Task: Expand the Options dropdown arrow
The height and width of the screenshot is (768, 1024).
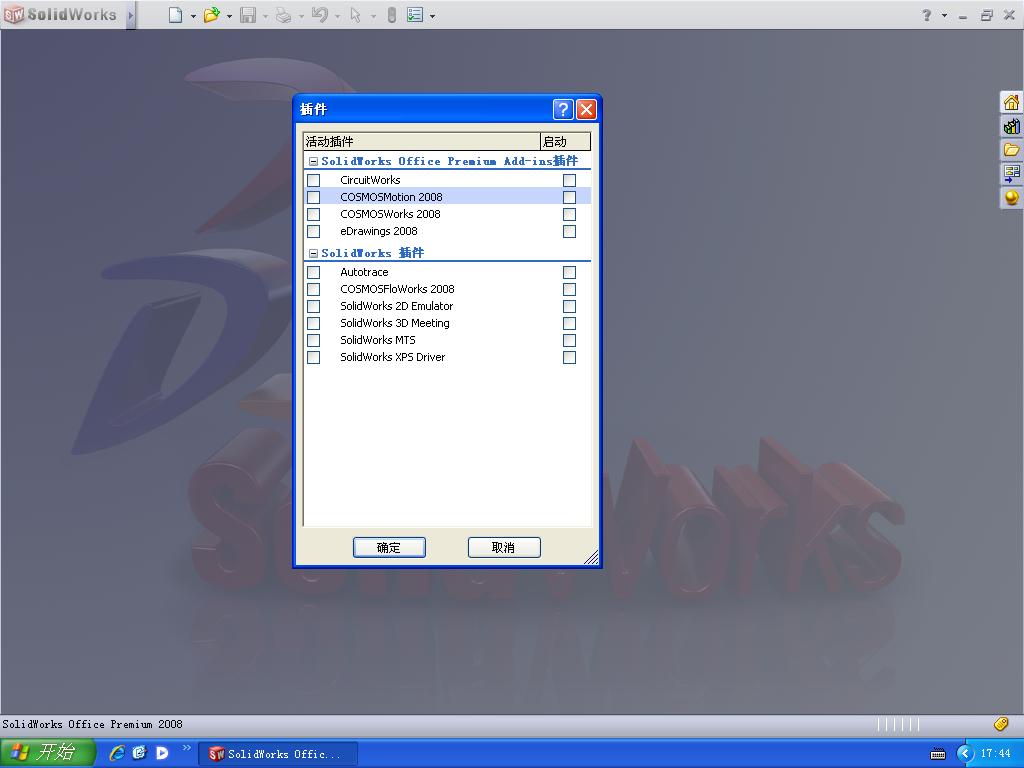Action: click(432, 16)
